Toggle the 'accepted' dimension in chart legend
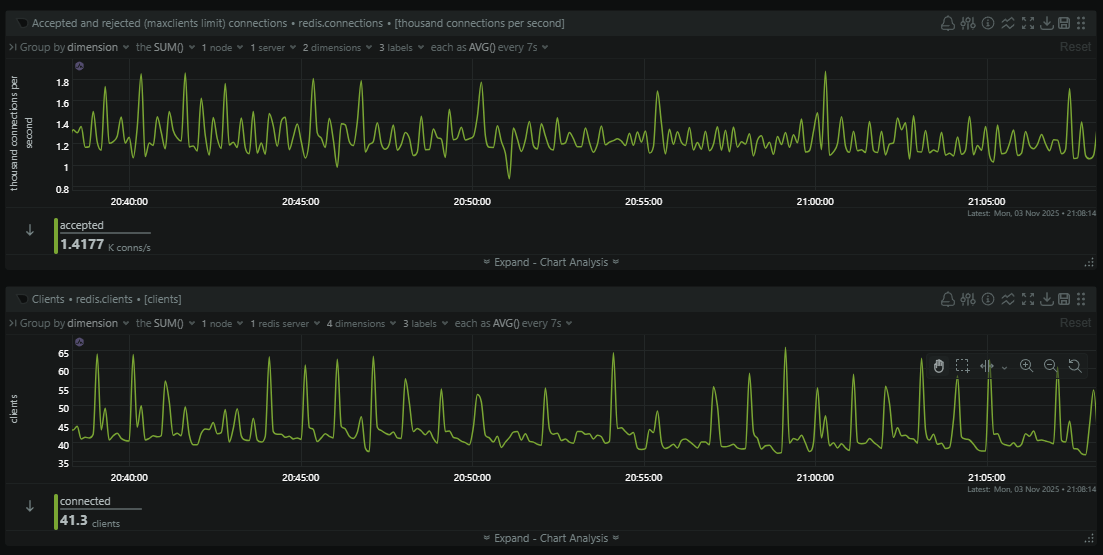1103x555 pixels. click(x=82, y=226)
